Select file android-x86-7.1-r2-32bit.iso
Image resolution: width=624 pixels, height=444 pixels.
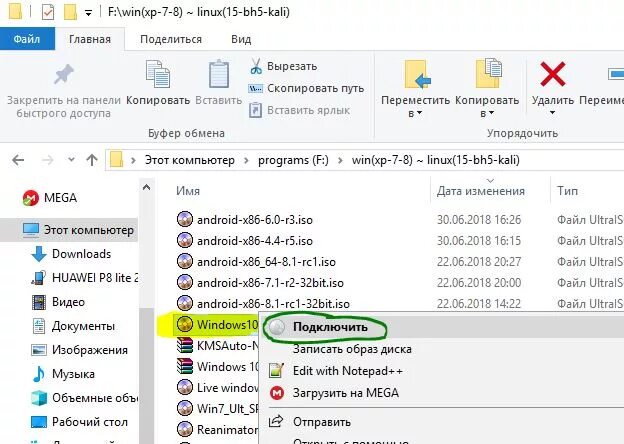coord(270,283)
